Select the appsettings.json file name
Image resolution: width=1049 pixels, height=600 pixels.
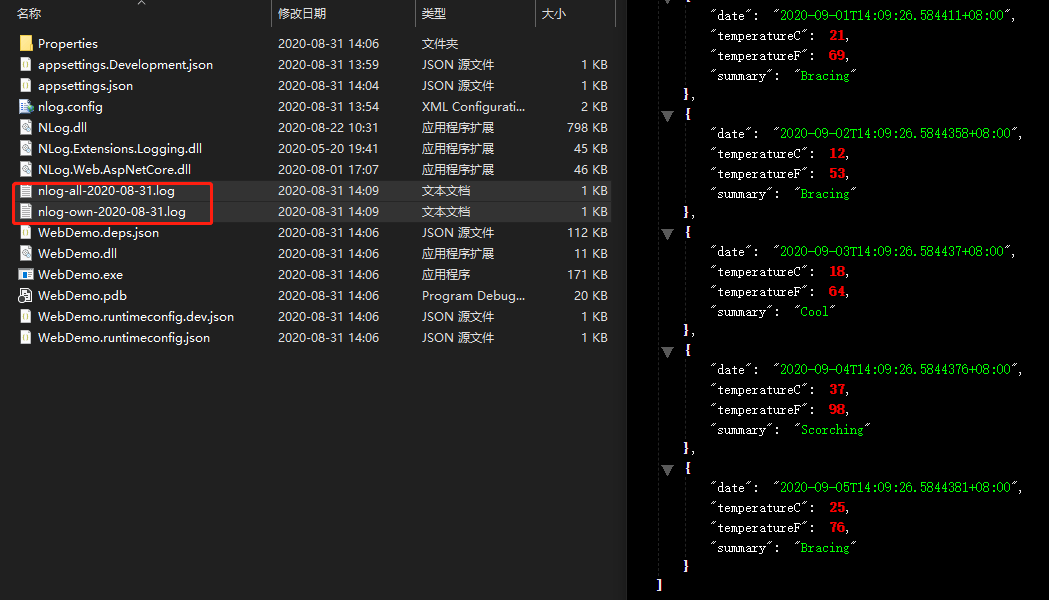85,85
